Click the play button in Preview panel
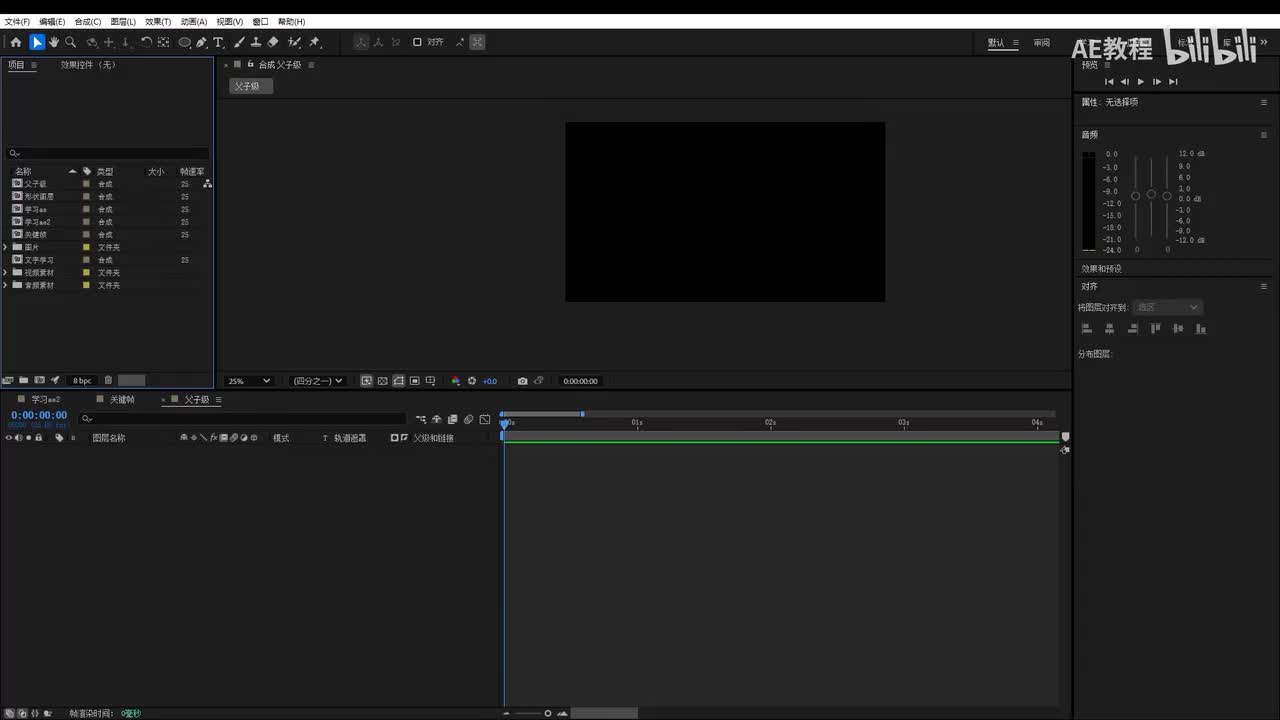 [x=1141, y=81]
